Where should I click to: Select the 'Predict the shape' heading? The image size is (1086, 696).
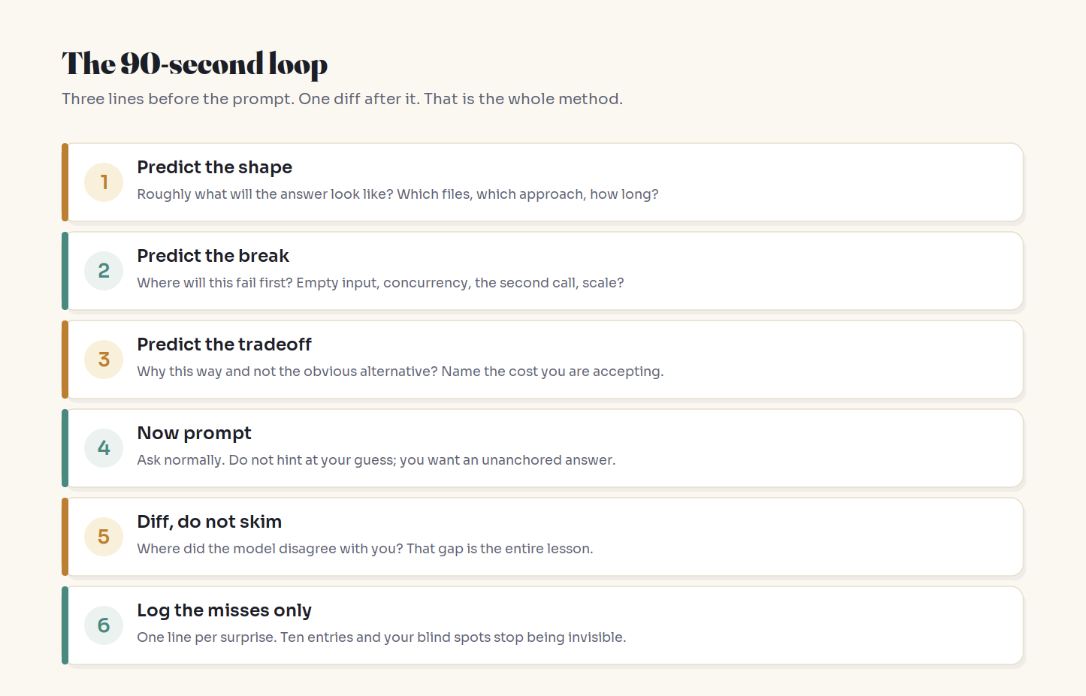pos(215,168)
